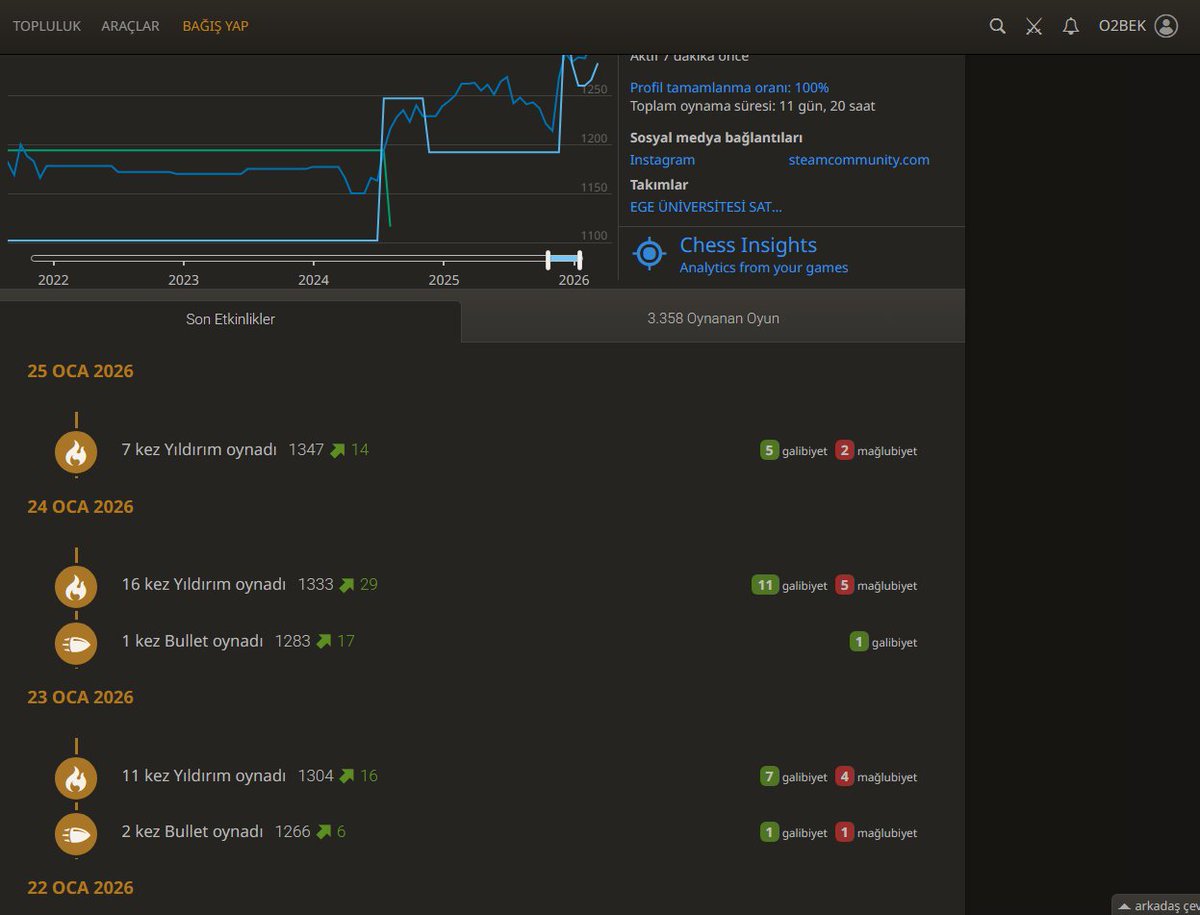Click the 23 OCA 2026 date heading
The image size is (1200, 915).
tap(80, 697)
